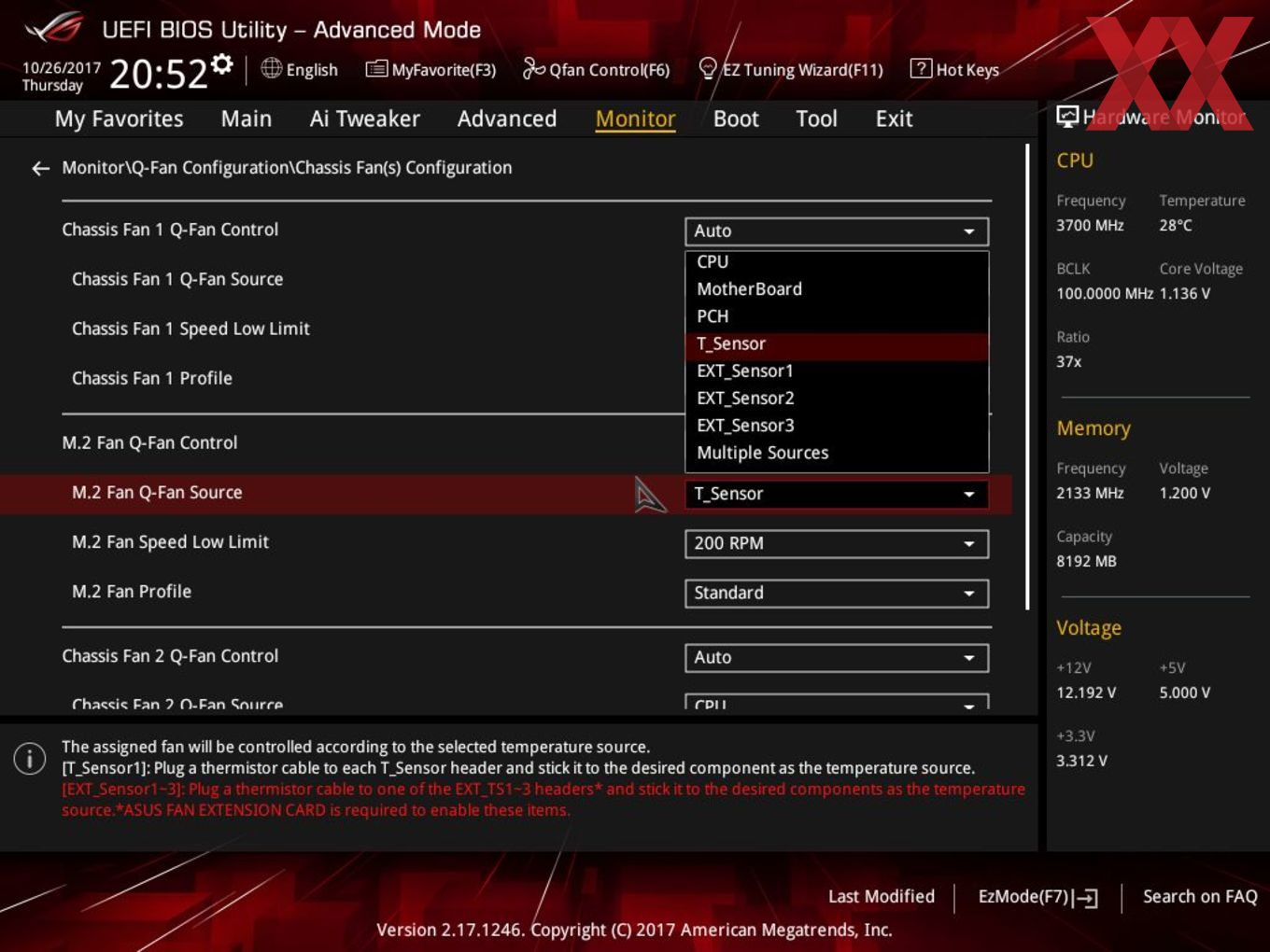Open the M.2 Fan Q-Fan Source dropdown
1270x952 pixels.
(837, 494)
